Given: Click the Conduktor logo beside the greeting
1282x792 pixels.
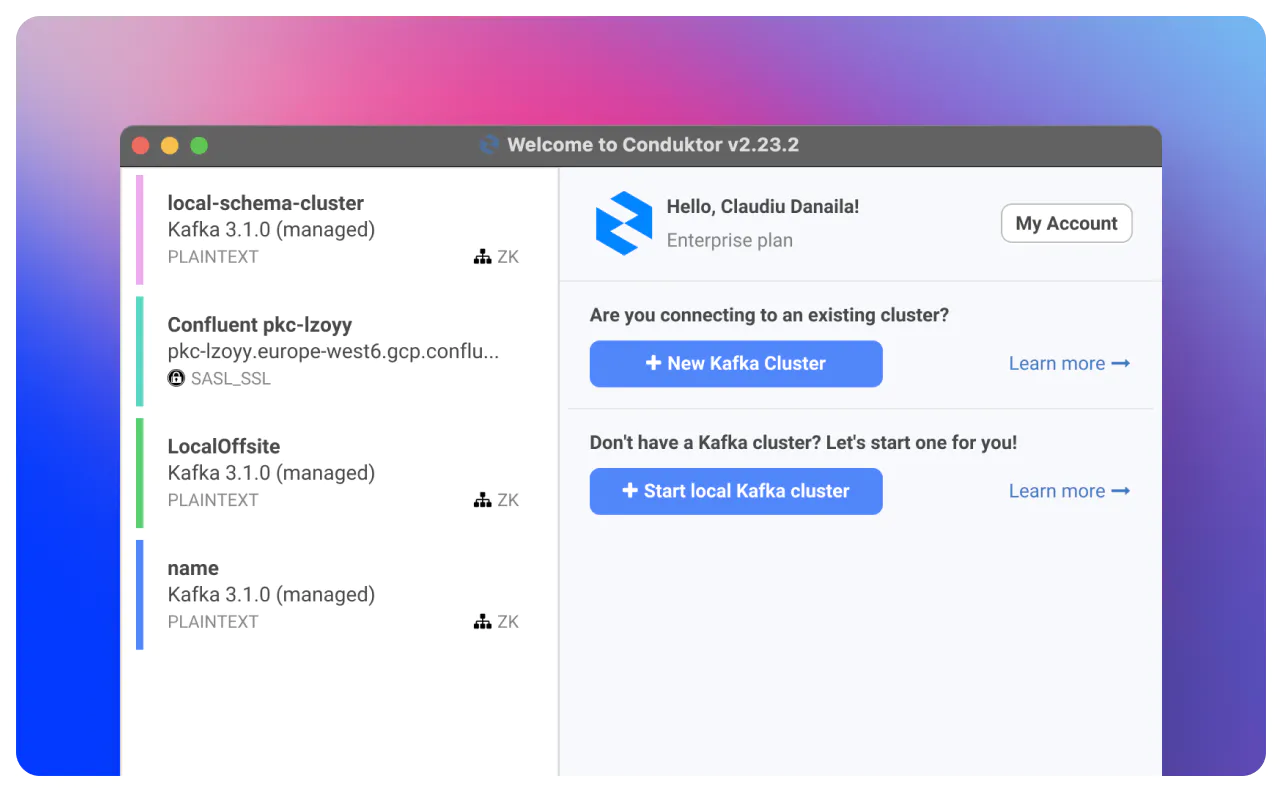Looking at the screenshot, I should [624, 223].
